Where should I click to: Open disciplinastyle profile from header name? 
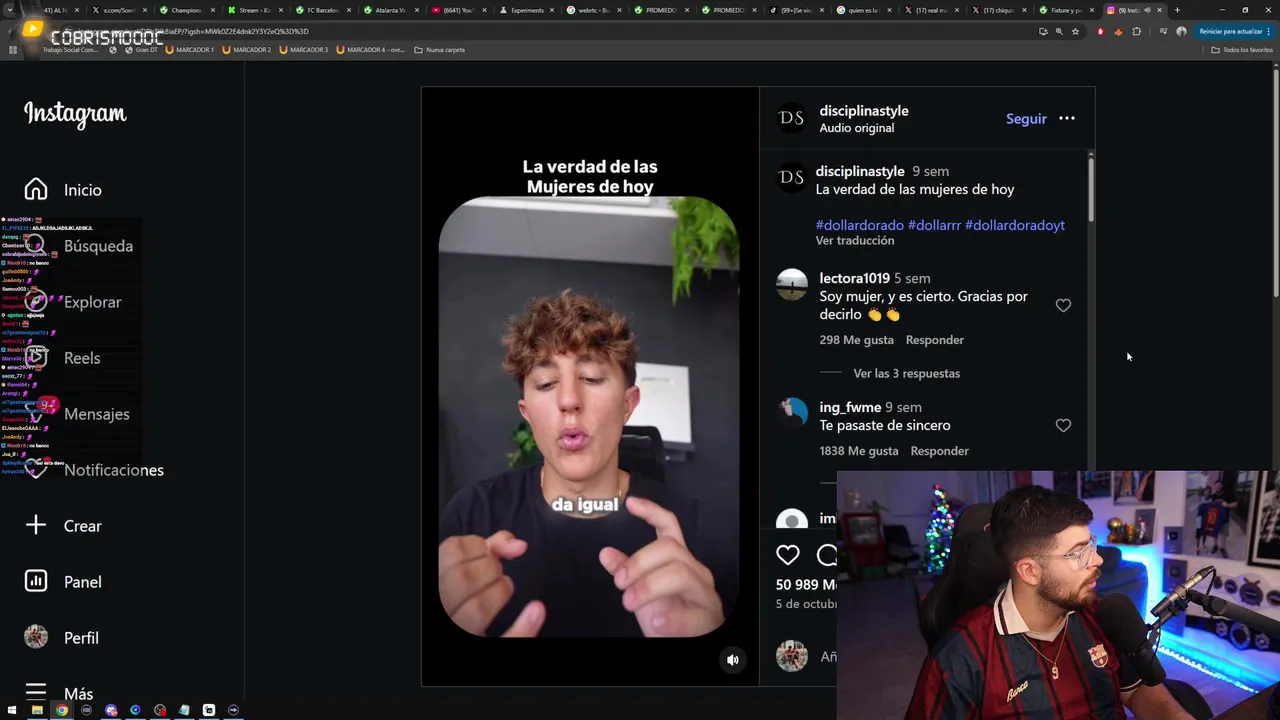click(x=864, y=111)
